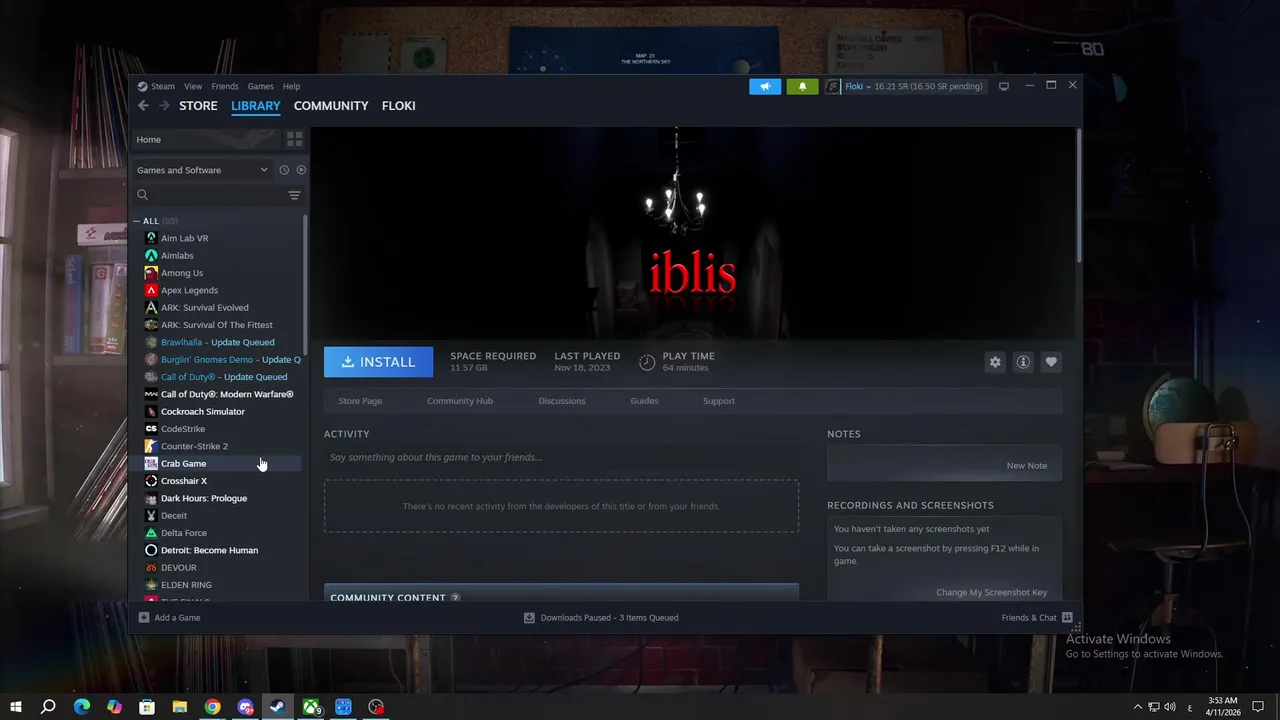The image size is (1280, 720).
Task: Open Friends & Chat grid icon
Action: (1067, 617)
